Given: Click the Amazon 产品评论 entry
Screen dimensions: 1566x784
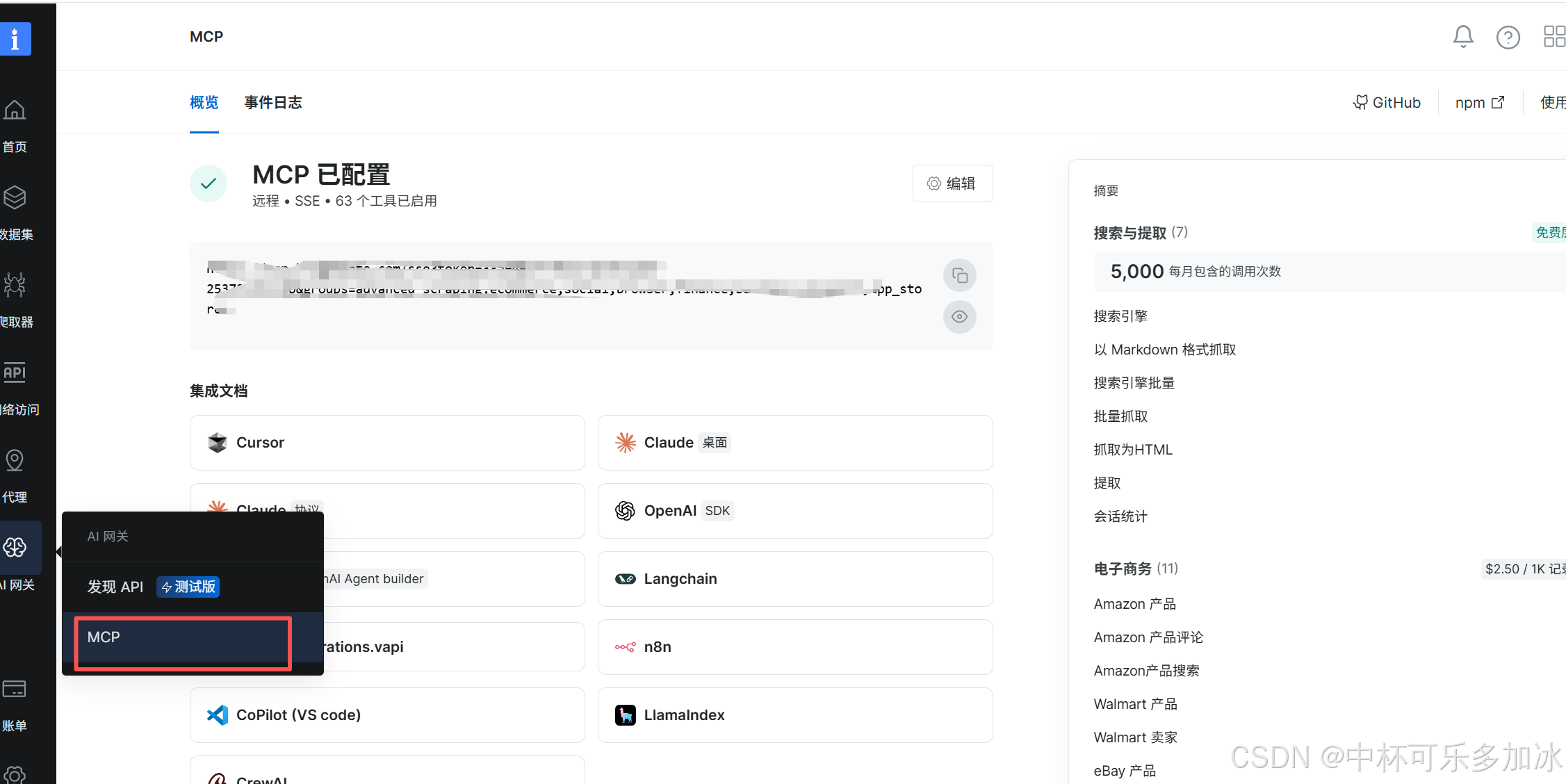Looking at the screenshot, I should click(1148, 637).
